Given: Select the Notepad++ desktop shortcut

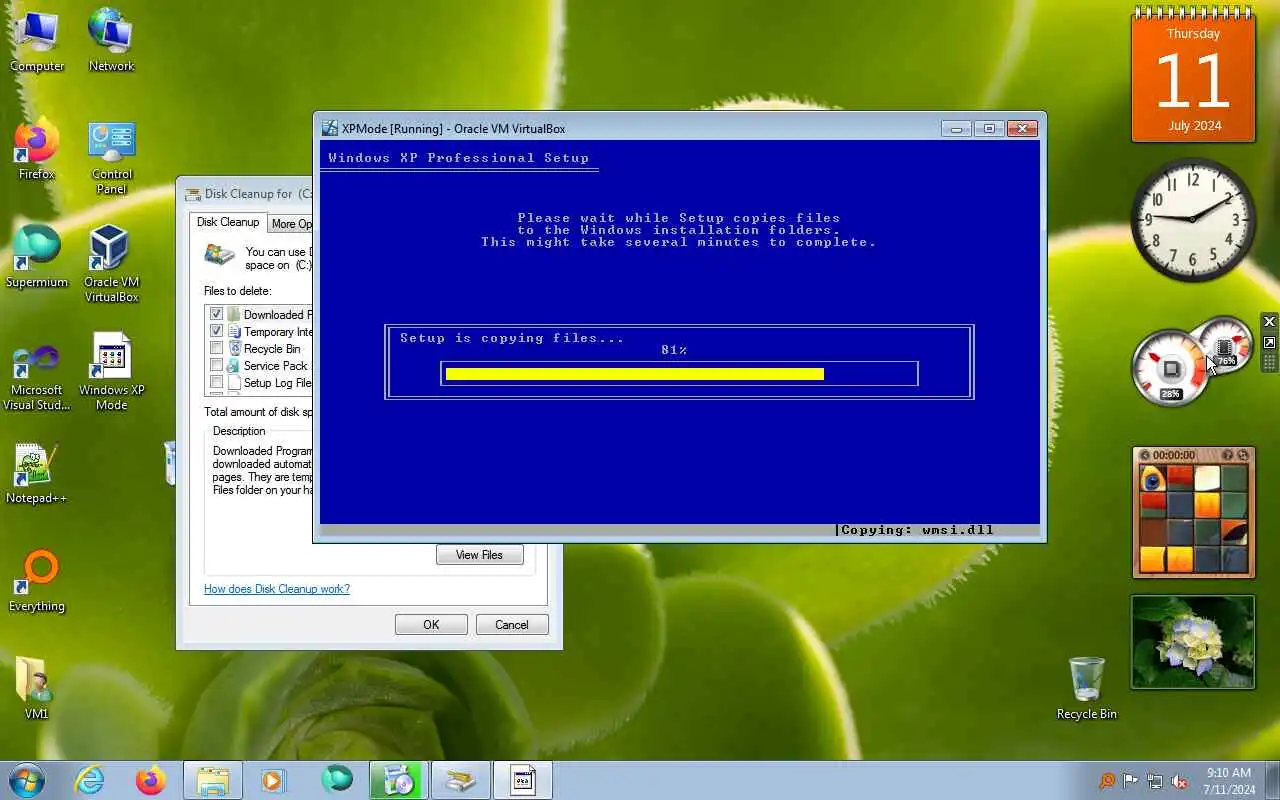Looking at the screenshot, I should pos(37,474).
